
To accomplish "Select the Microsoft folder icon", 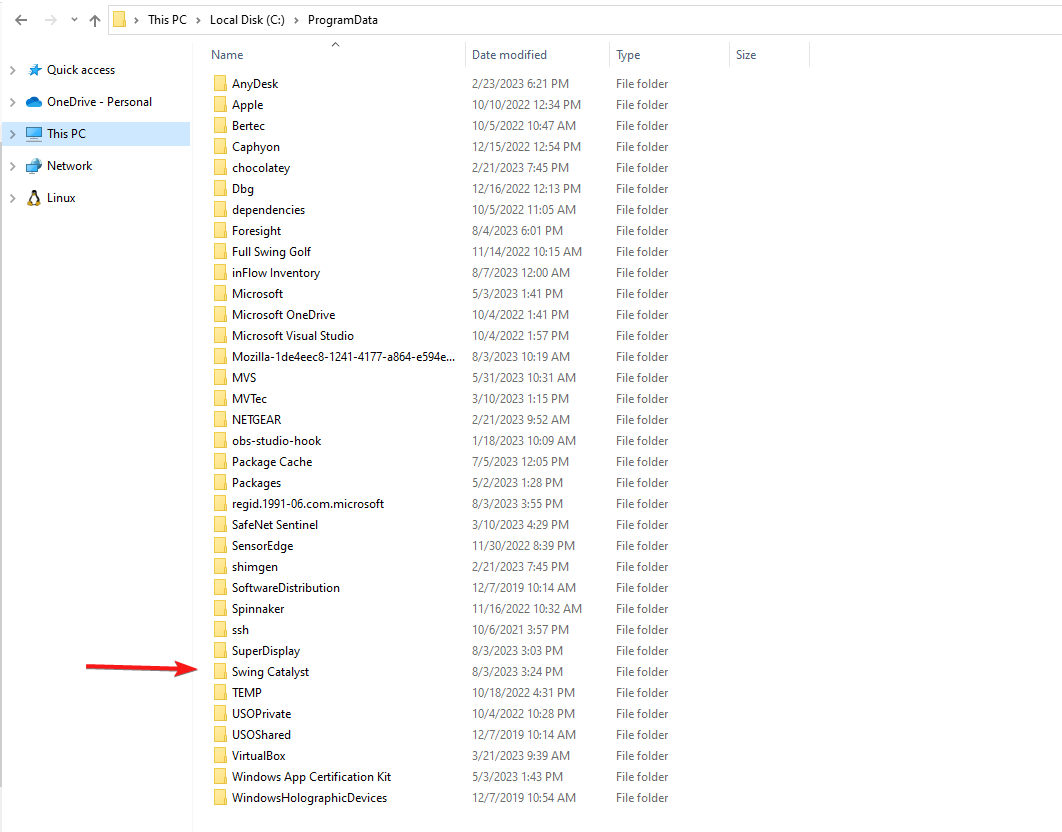I will coord(220,293).
